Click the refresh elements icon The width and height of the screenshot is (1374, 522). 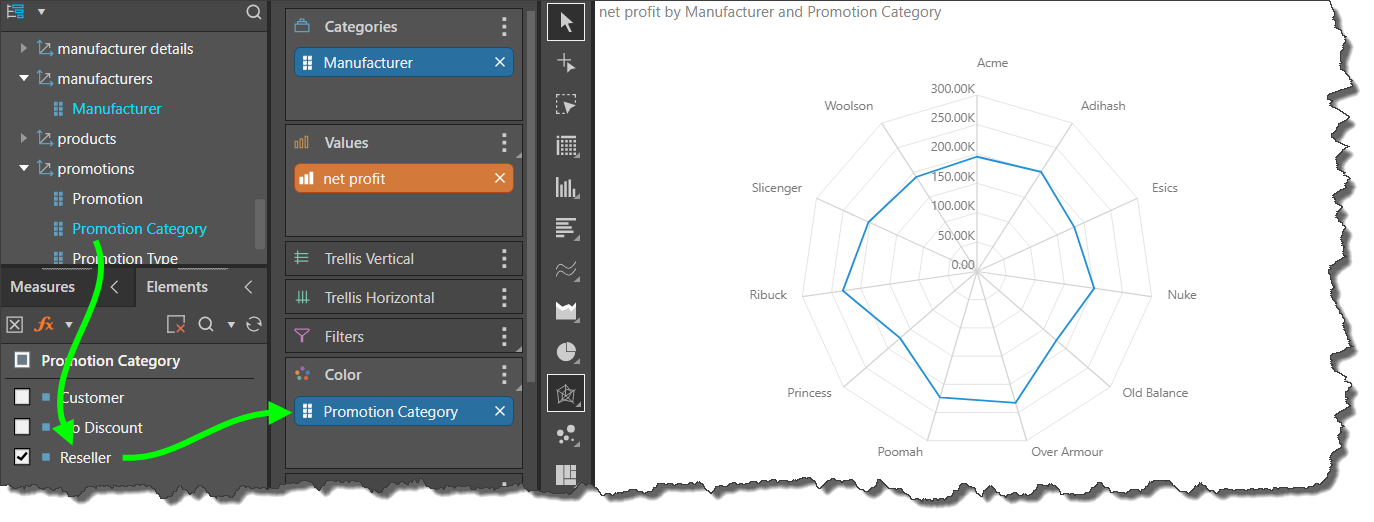[x=254, y=324]
